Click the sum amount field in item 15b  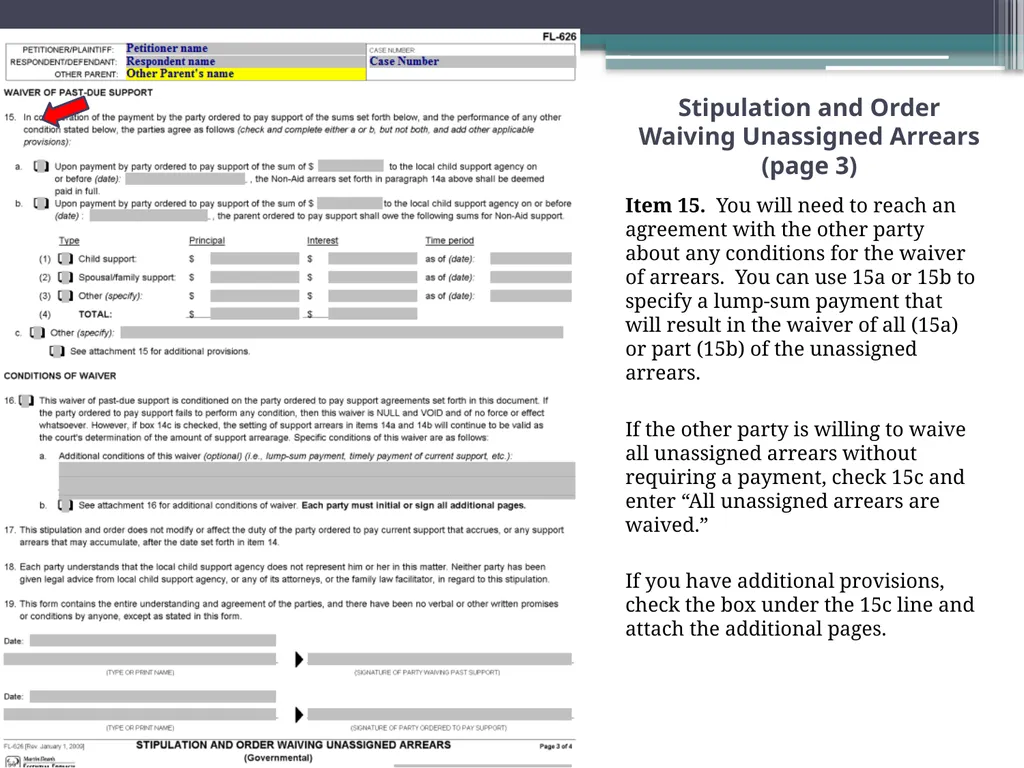349,203
